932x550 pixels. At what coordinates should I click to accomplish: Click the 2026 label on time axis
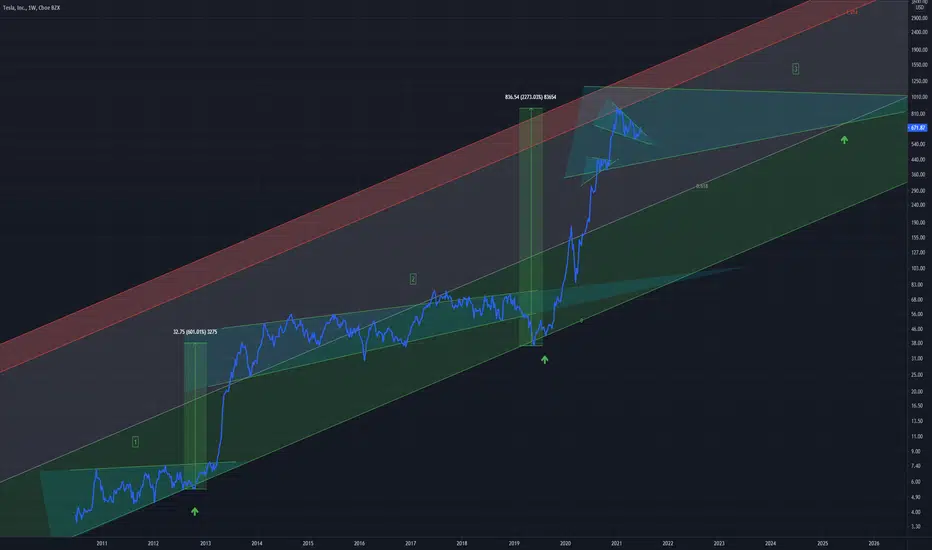click(x=874, y=543)
